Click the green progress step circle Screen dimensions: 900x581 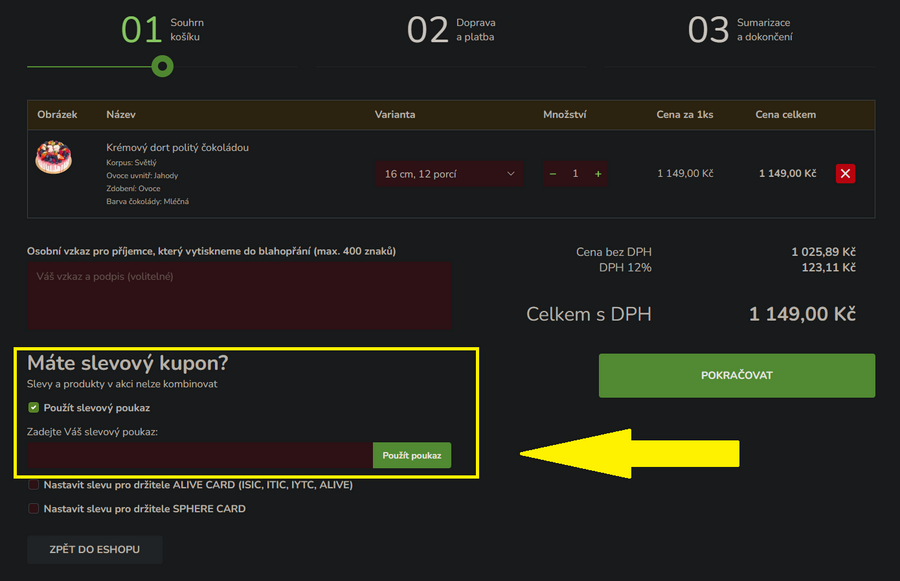[x=162, y=66]
